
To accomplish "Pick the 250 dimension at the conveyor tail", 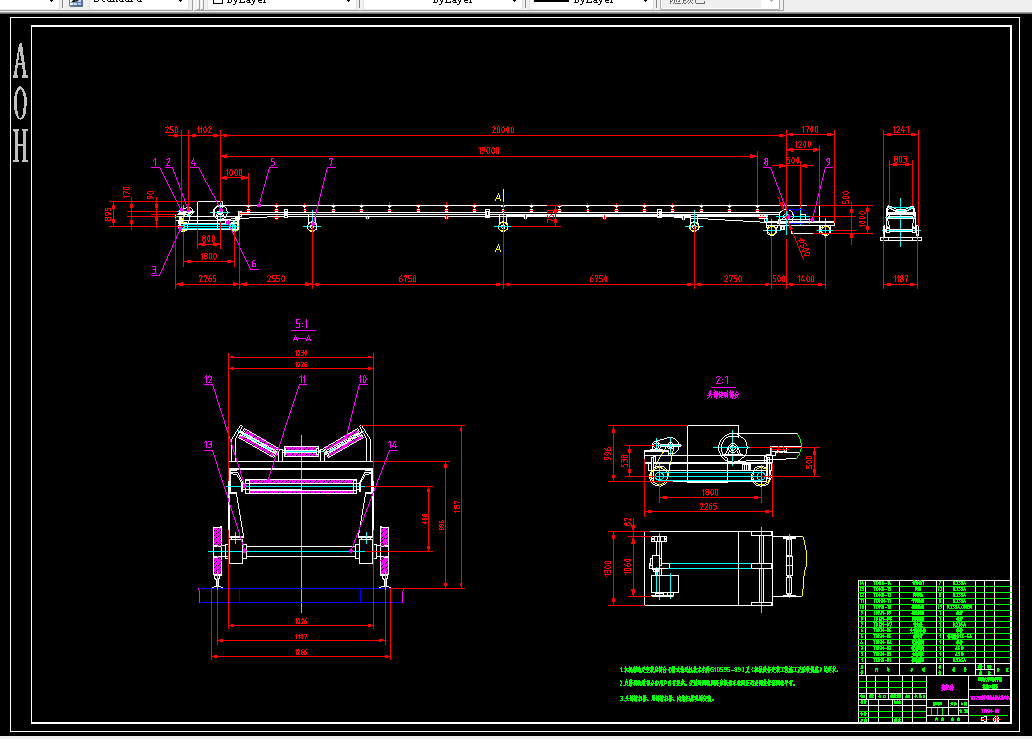I will pos(172,130).
